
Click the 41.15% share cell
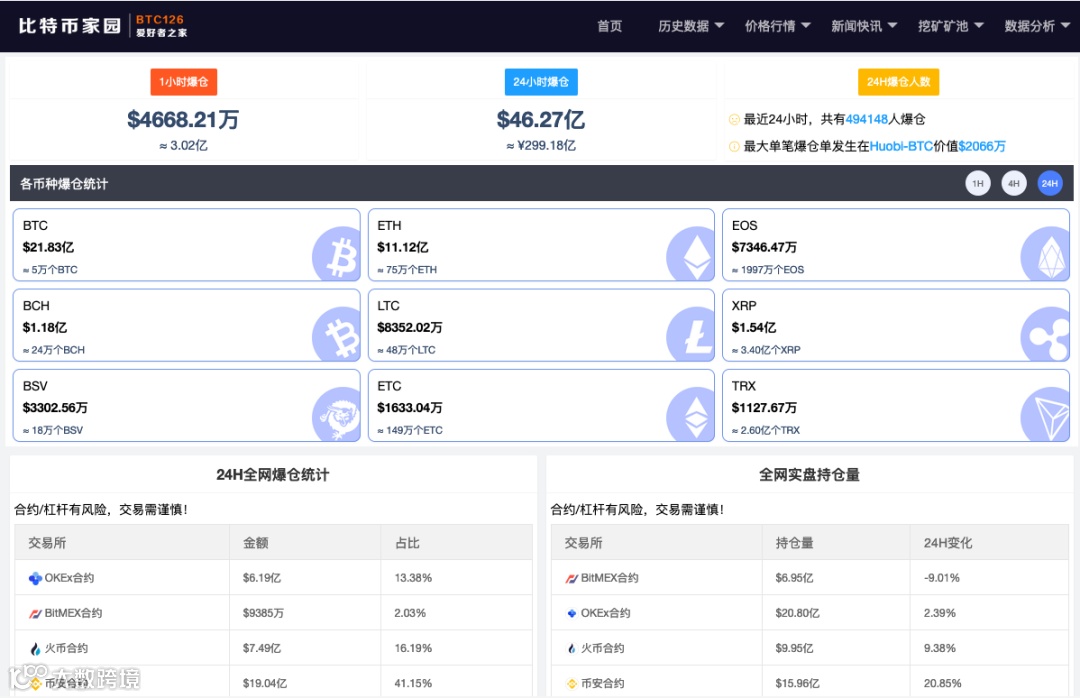tap(413, 684)
